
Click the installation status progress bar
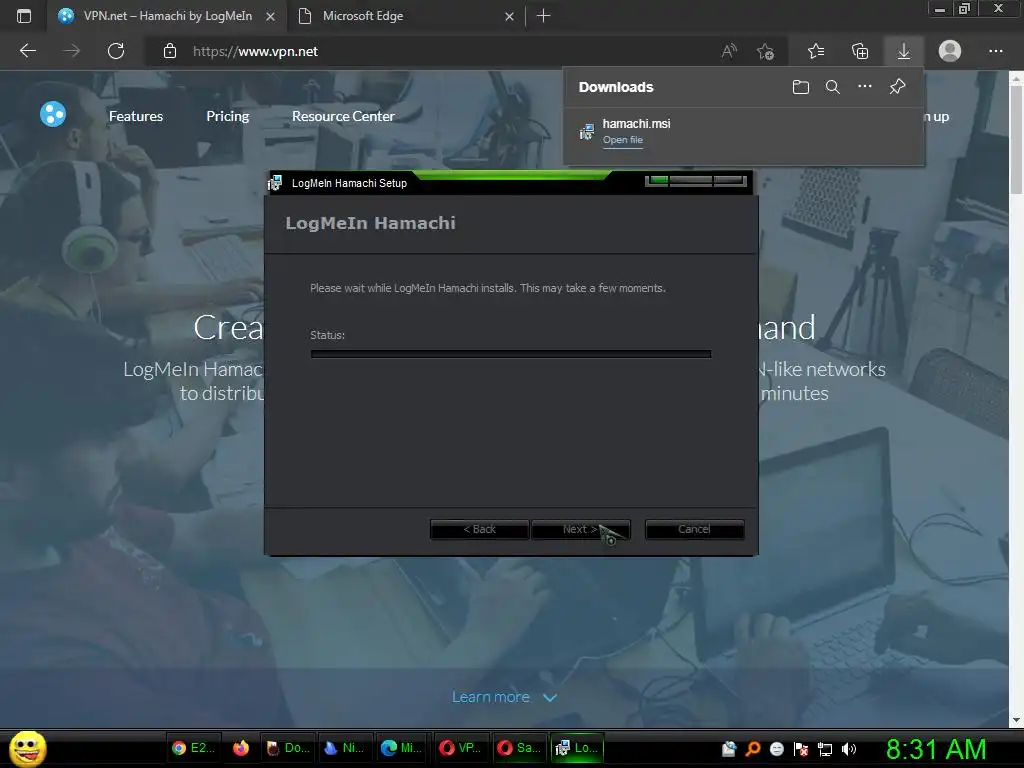pos(511,354)
